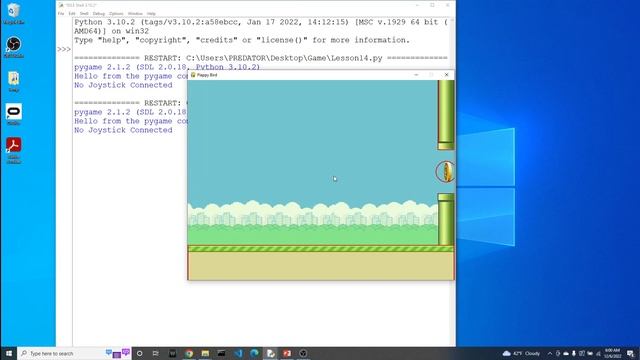
Task: Maximize the IDLE Shell window
Action: [432, 5]
